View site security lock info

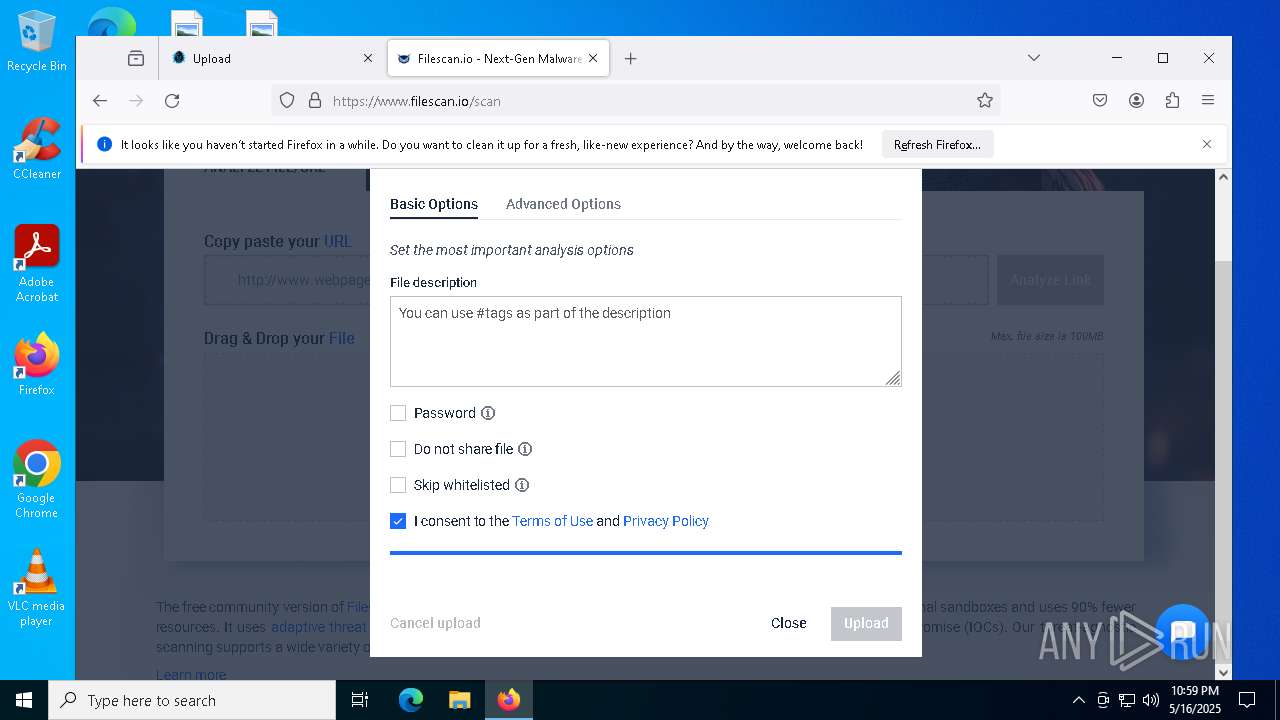point(314,101)
